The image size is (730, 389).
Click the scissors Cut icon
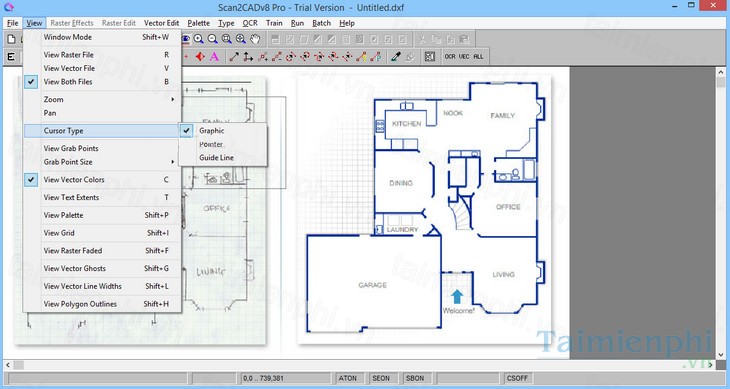[422, 40]
